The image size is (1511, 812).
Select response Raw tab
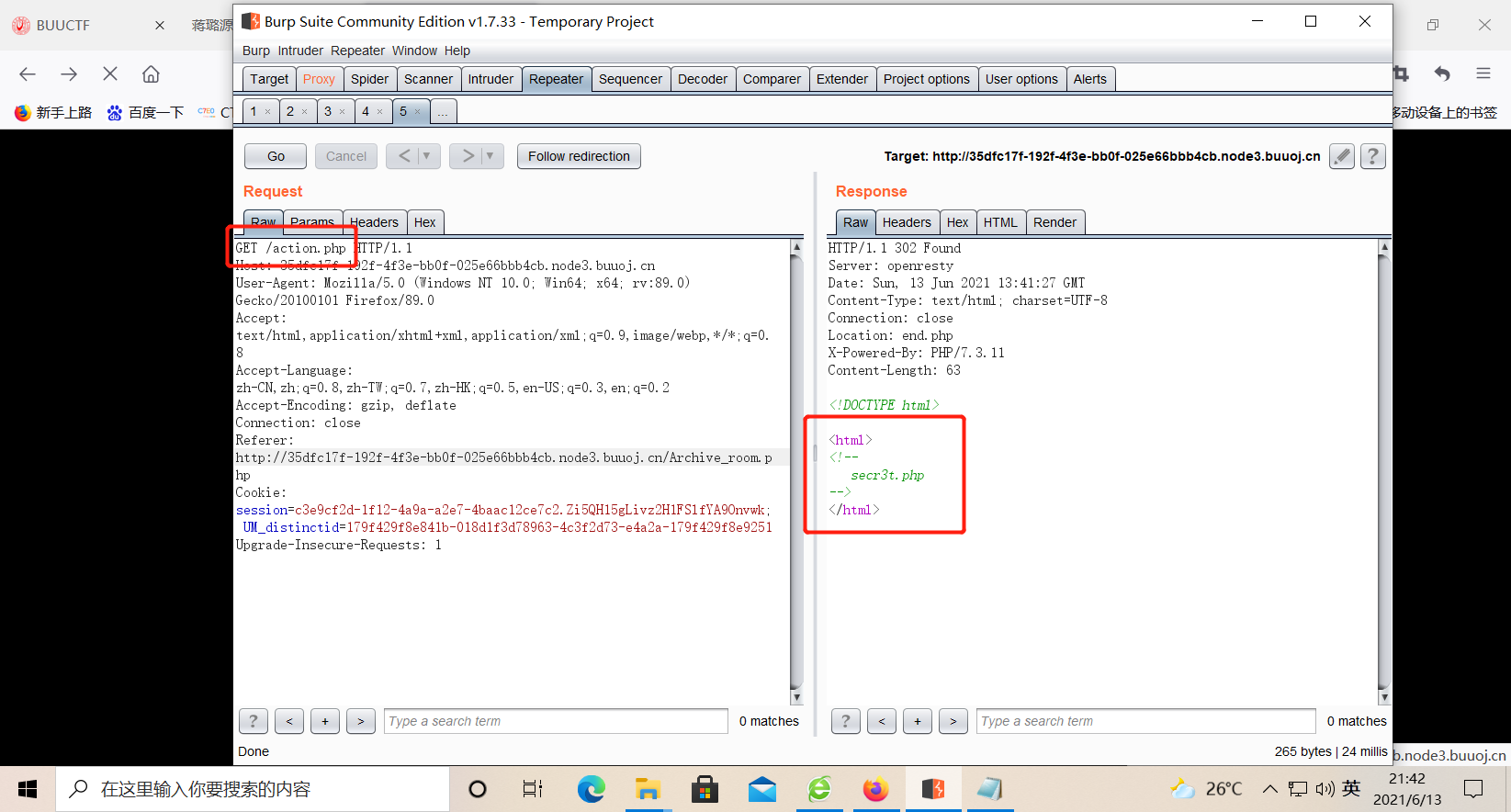pos(855,222)
